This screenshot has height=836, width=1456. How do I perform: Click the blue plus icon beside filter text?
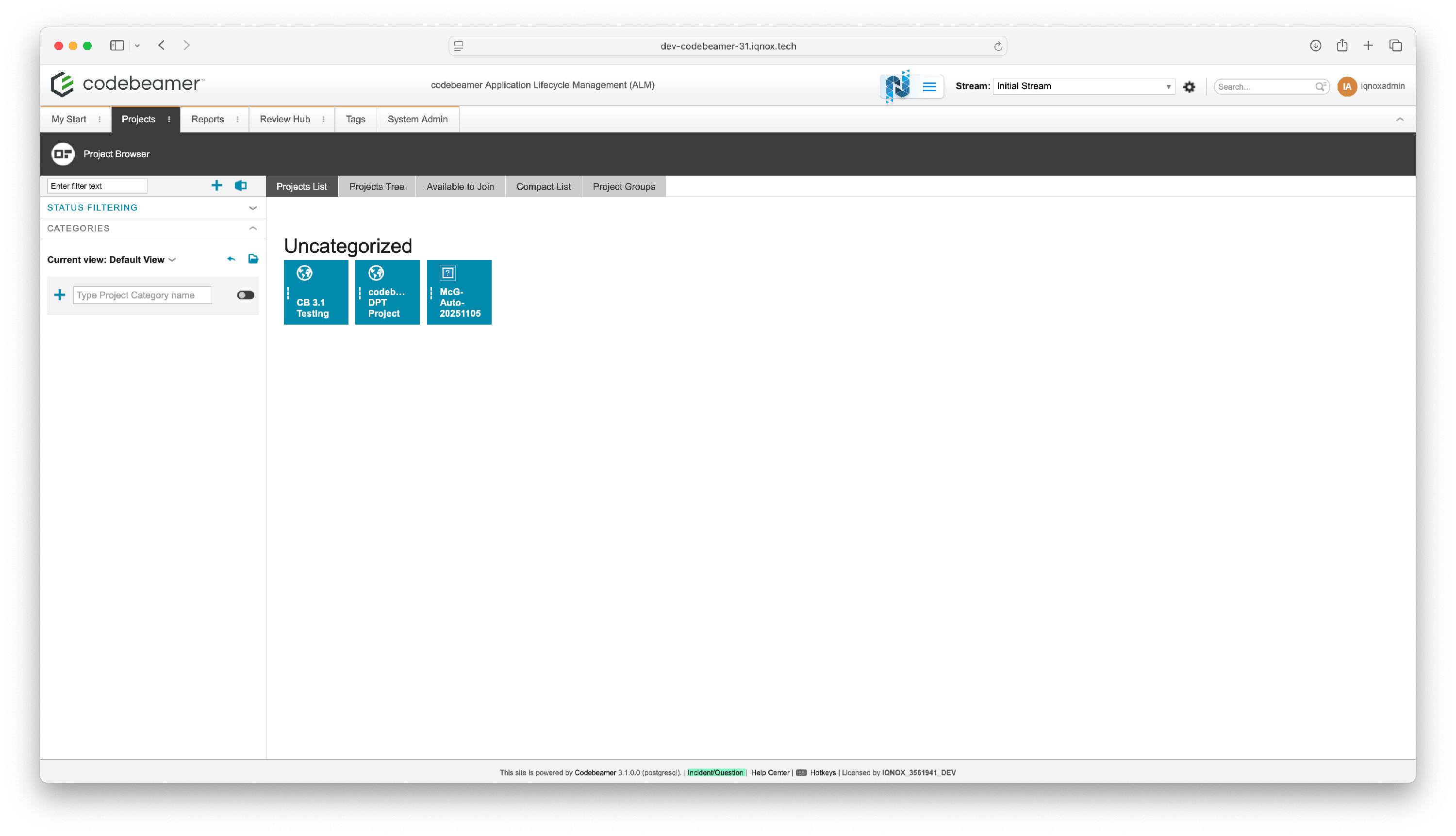point(216,185)
